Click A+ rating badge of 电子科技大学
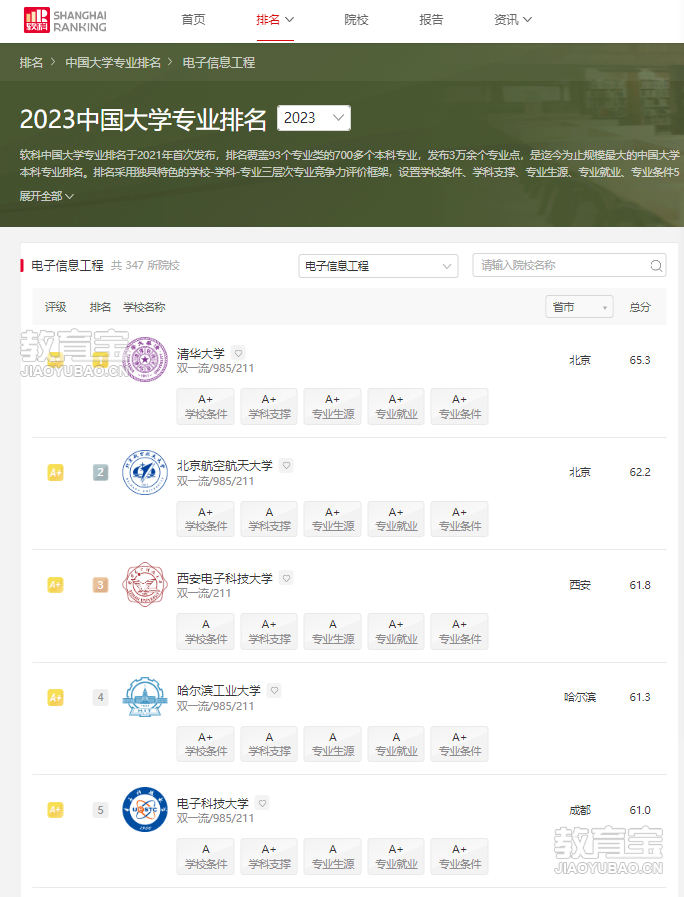The image size is (684, 897). point(55,810)
